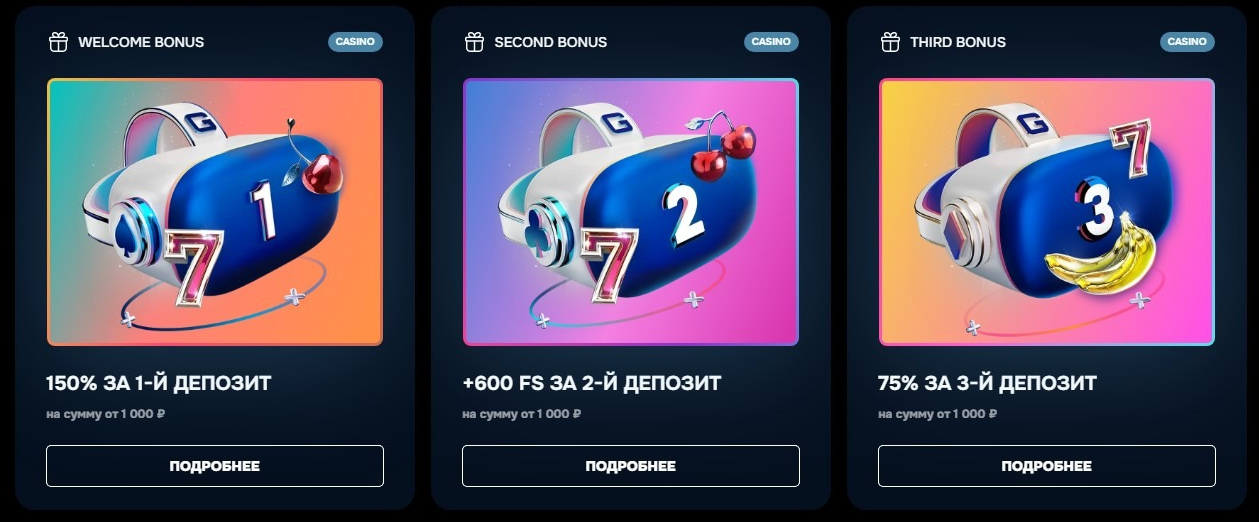Screen dimensions: 1259x522
Task: Click the banana in the third bonus image
Action: click(1098, 256)
